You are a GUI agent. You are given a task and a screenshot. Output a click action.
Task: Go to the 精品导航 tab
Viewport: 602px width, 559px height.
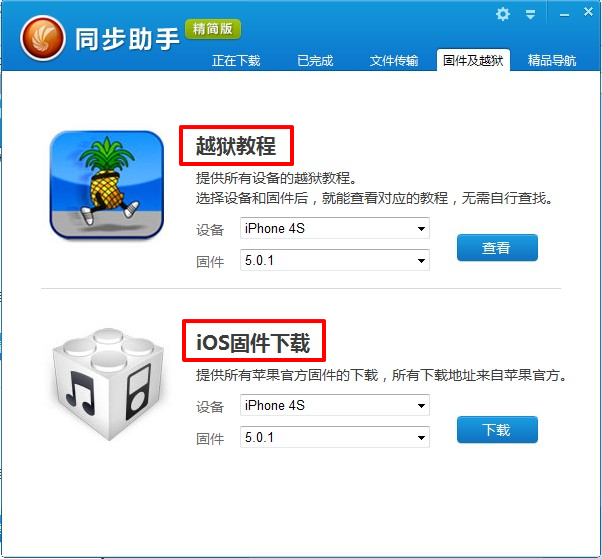[x=552, y=61]
